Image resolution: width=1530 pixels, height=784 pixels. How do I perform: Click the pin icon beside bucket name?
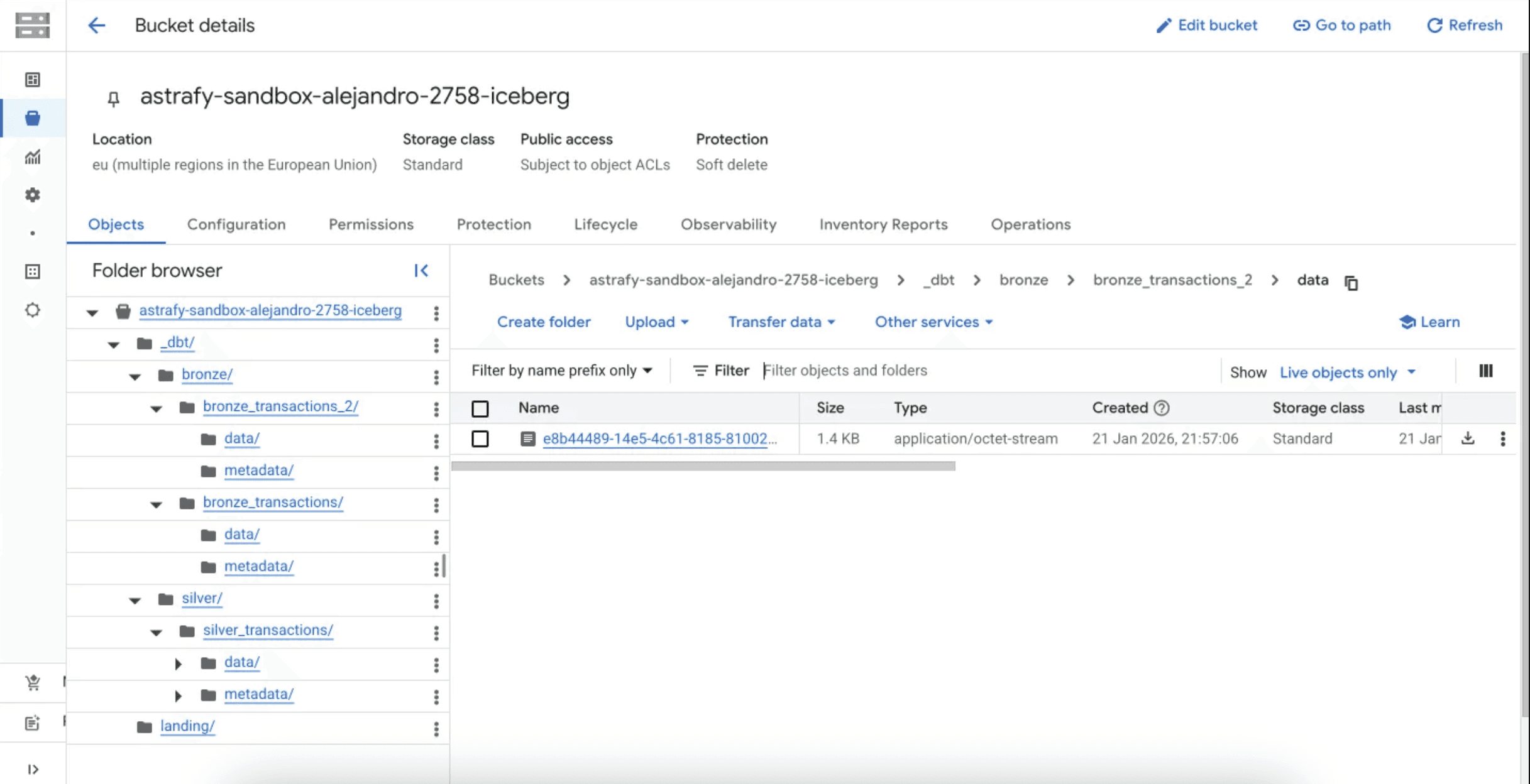coord(113,99)
